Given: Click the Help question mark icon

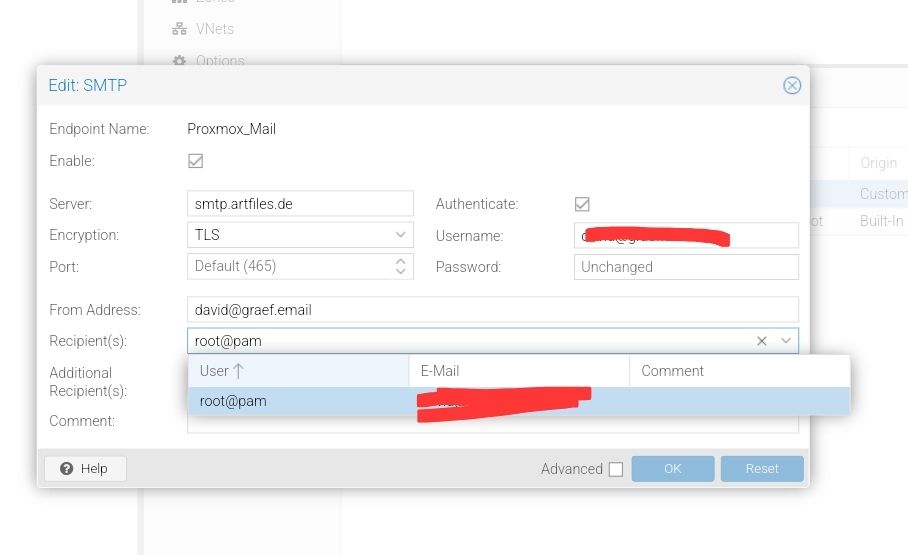Looking at the screenshot, I should click(67, 469).
